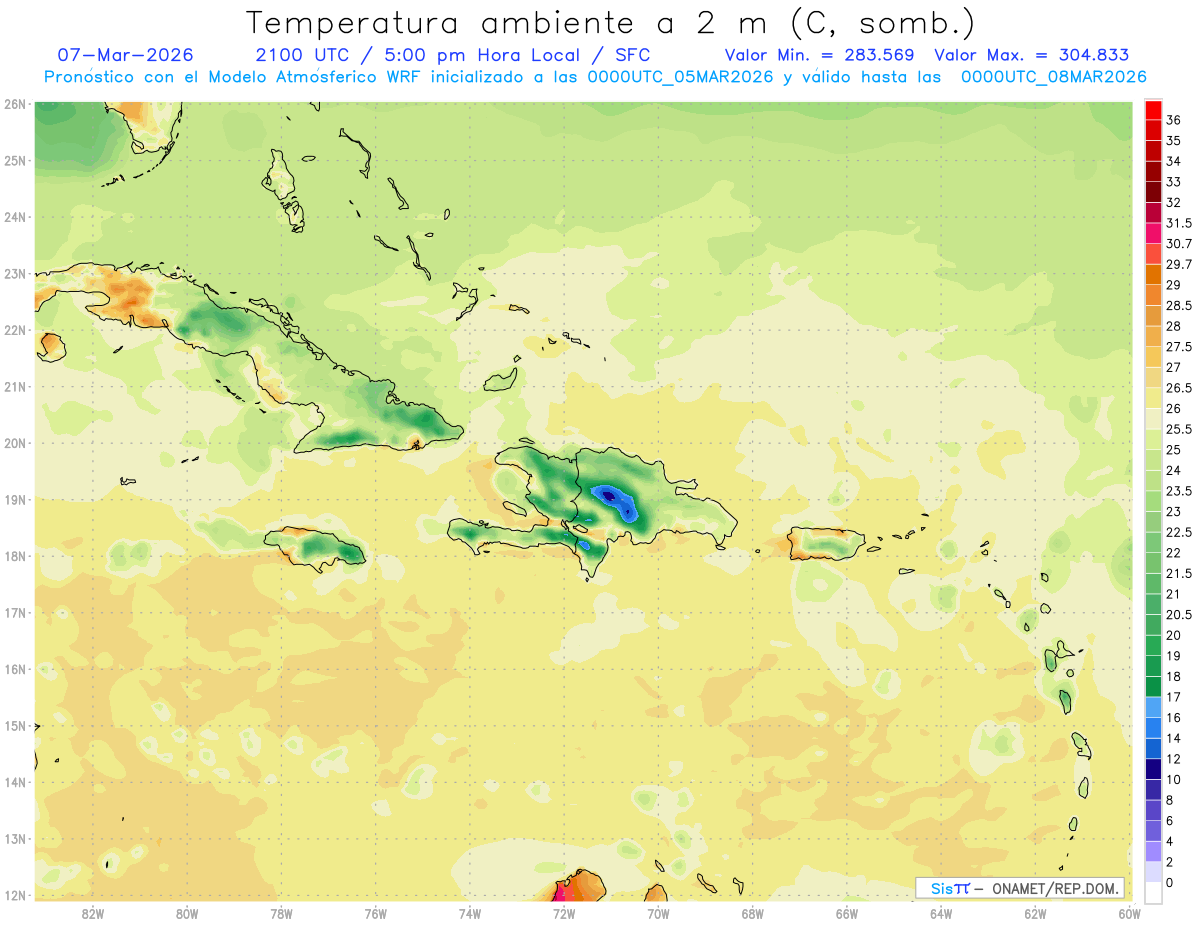The width and height of the screenshot is (1200, 927).
Task: Click the 76W longitude axis label
Action: pos(375,913)
